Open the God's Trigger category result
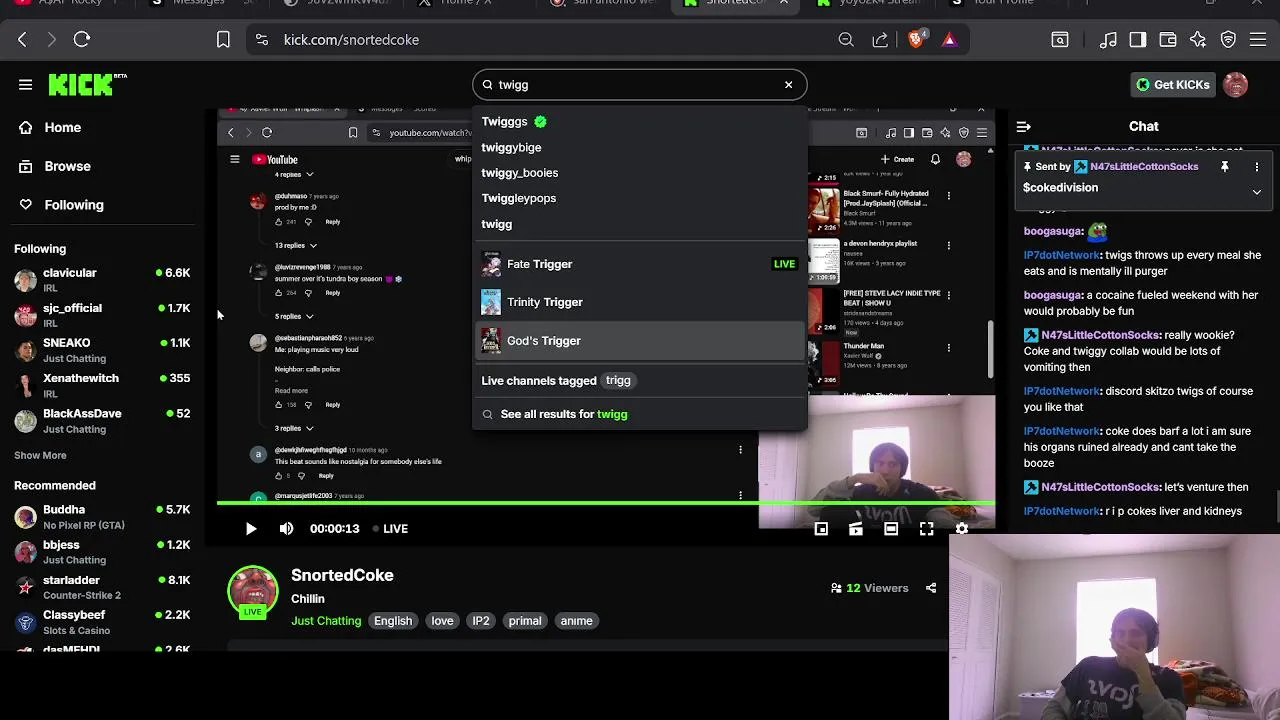 tap(640, 341)
